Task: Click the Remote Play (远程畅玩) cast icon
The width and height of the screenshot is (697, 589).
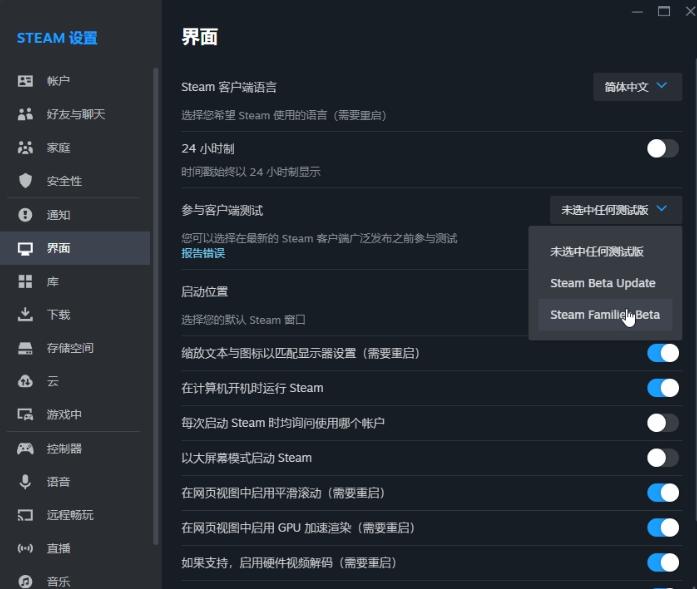Action: tap(25, 515)
